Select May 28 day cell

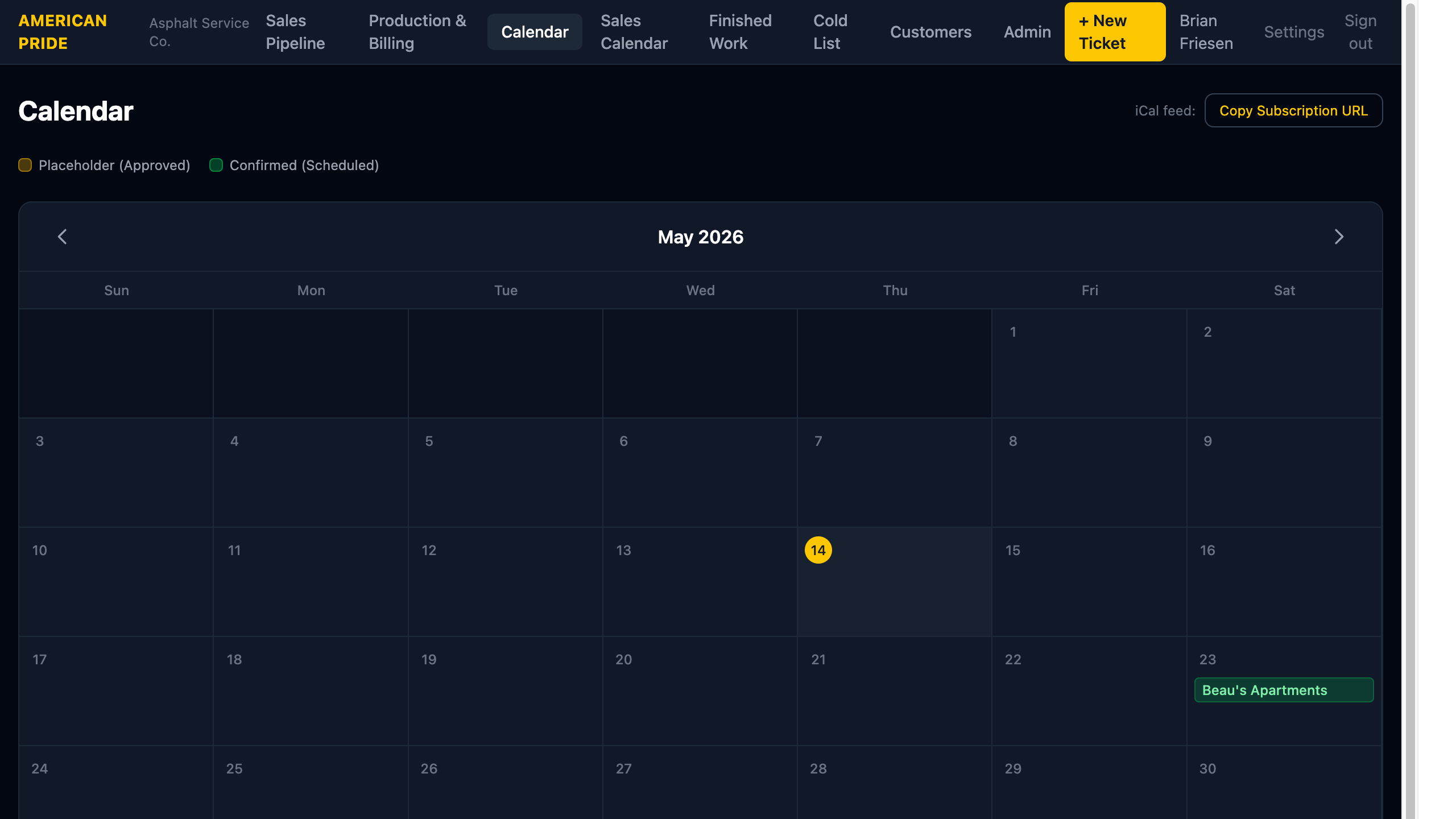pos(894,783)
